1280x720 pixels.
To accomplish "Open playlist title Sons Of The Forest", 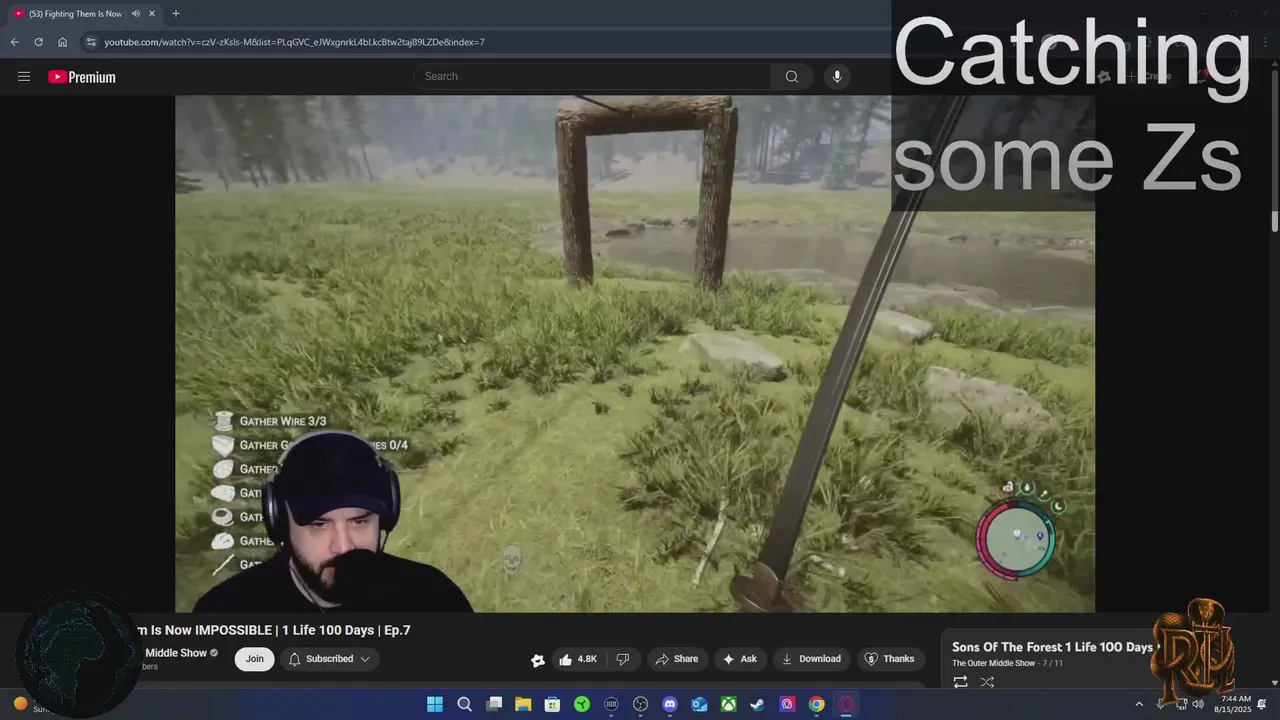I will (1052, 647).
